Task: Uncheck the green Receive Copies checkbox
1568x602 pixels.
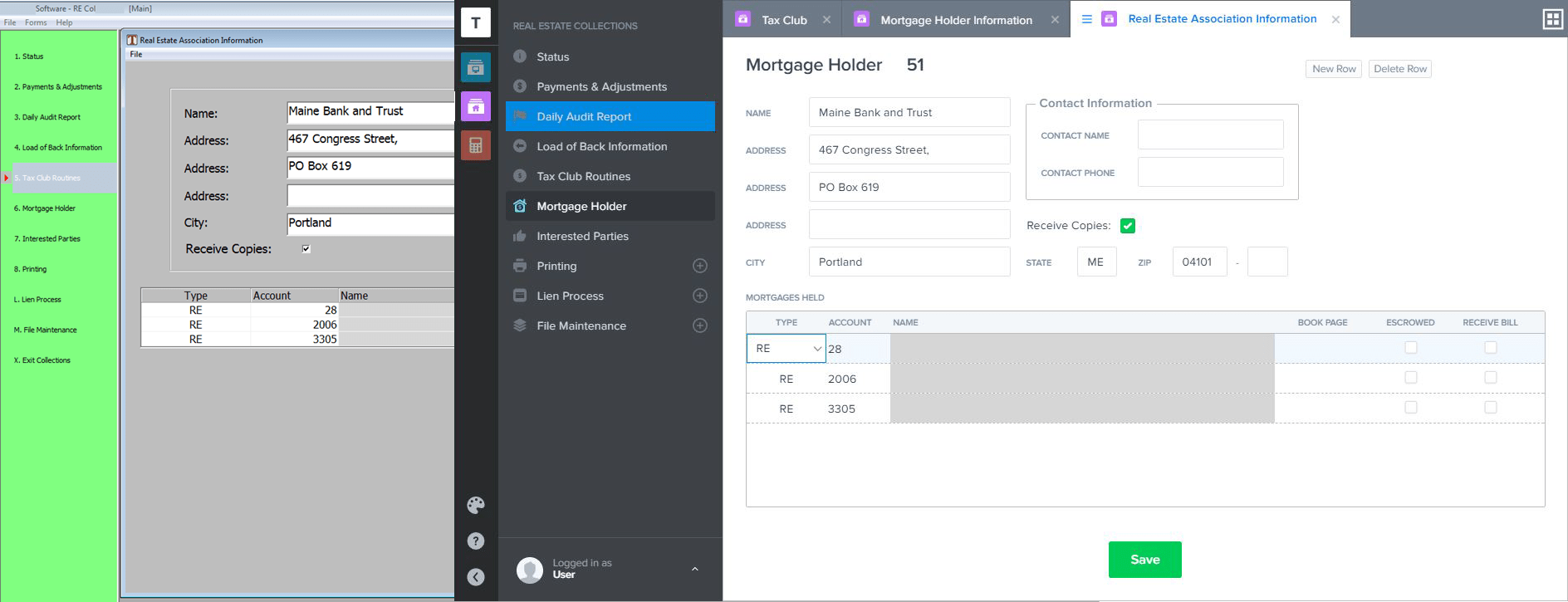Action: click(x=1128, y=226)
